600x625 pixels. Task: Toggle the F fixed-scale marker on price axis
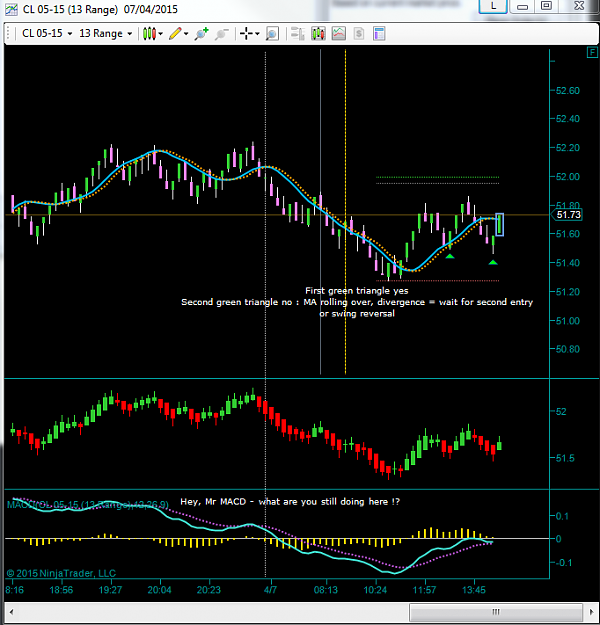point(592,52)
